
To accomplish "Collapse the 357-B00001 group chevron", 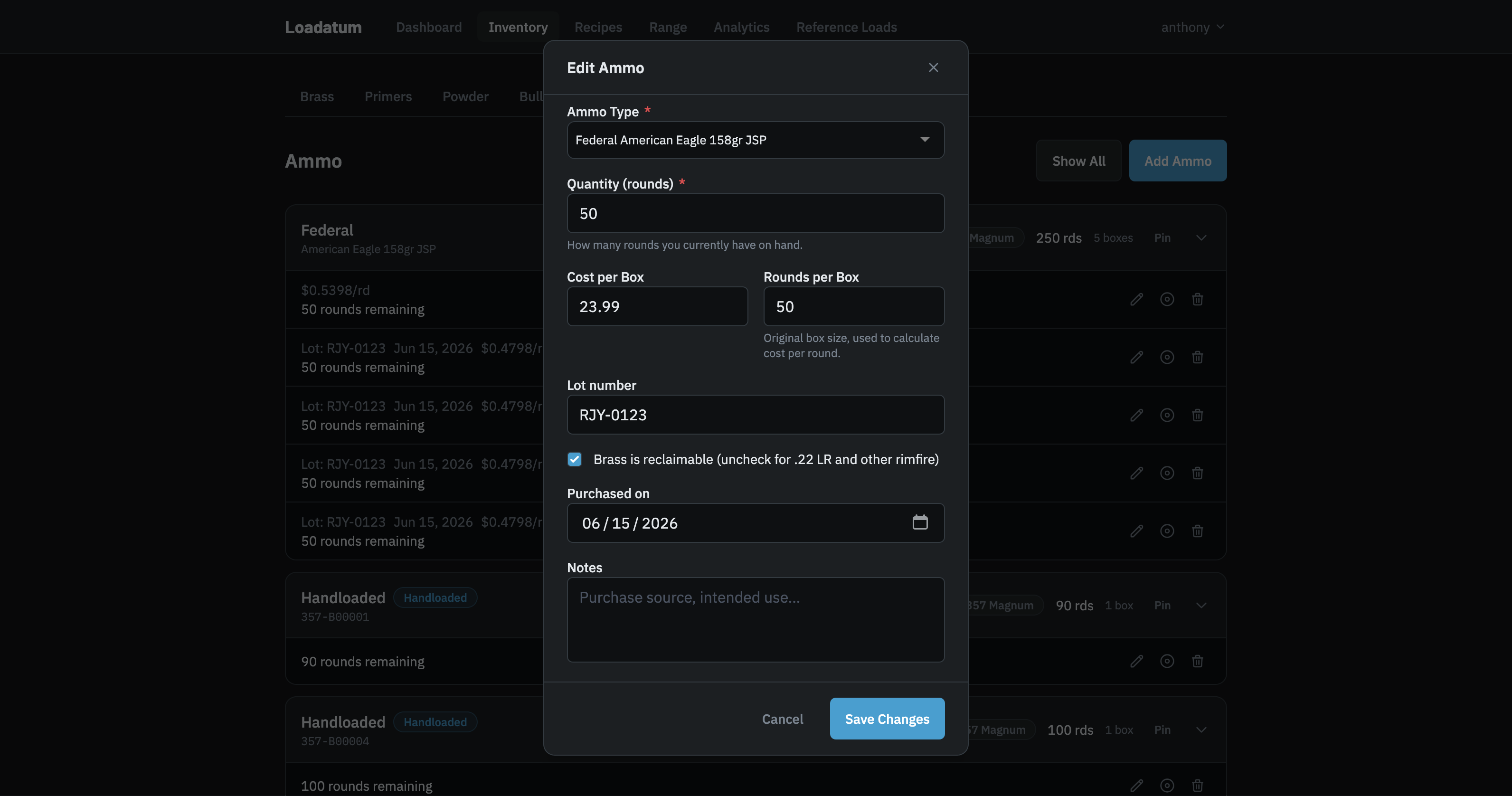I will pyautogui.click(x=1201, y=605).
